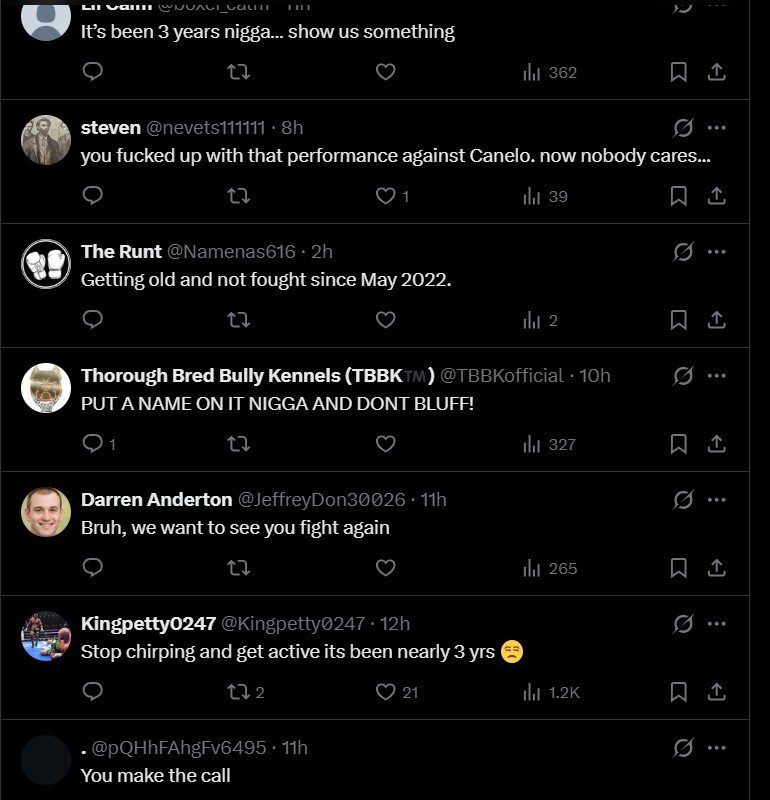Viewport: 770px width, 800px height.
Task: Open more options on The Runt's tweet
Action: tap(716, 252)
